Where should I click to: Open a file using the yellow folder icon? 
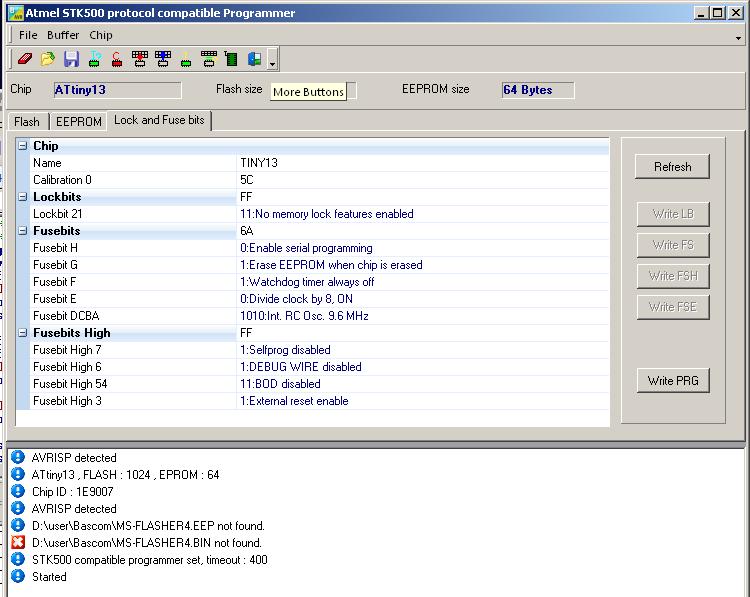coord(47,59)
